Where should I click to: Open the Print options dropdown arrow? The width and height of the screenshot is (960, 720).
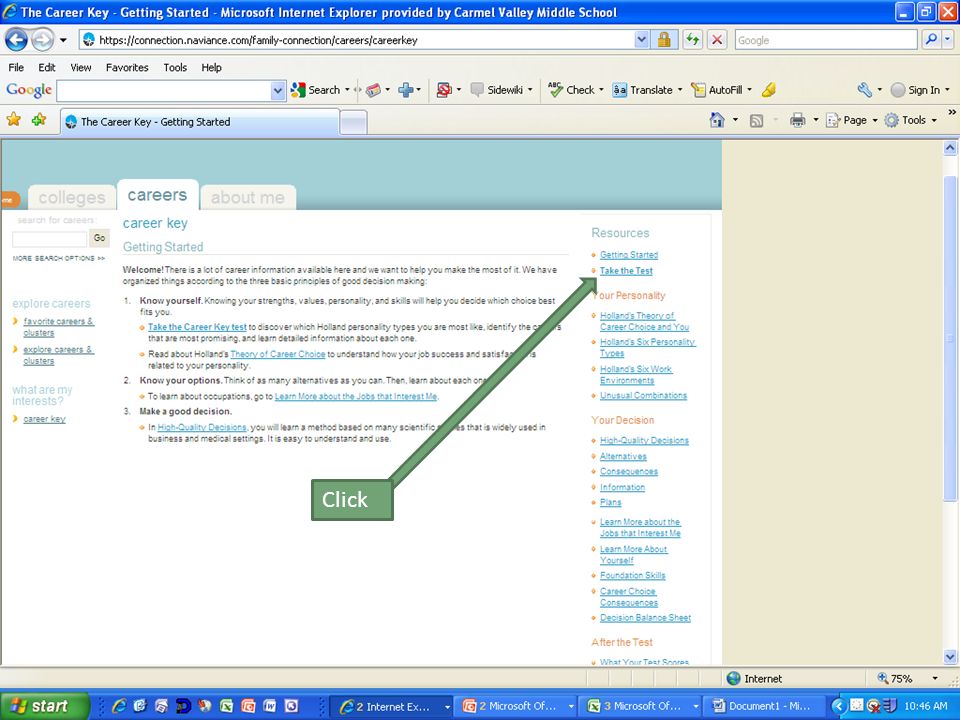[816, 121]
